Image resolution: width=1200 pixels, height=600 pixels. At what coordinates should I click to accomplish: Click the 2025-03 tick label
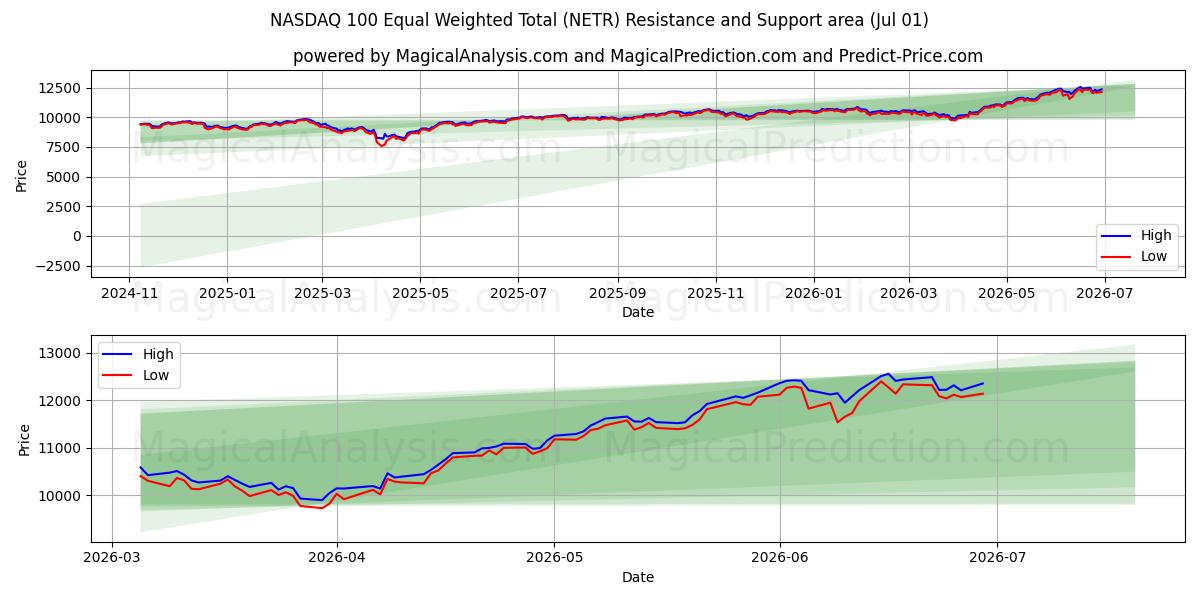(322, 292)
